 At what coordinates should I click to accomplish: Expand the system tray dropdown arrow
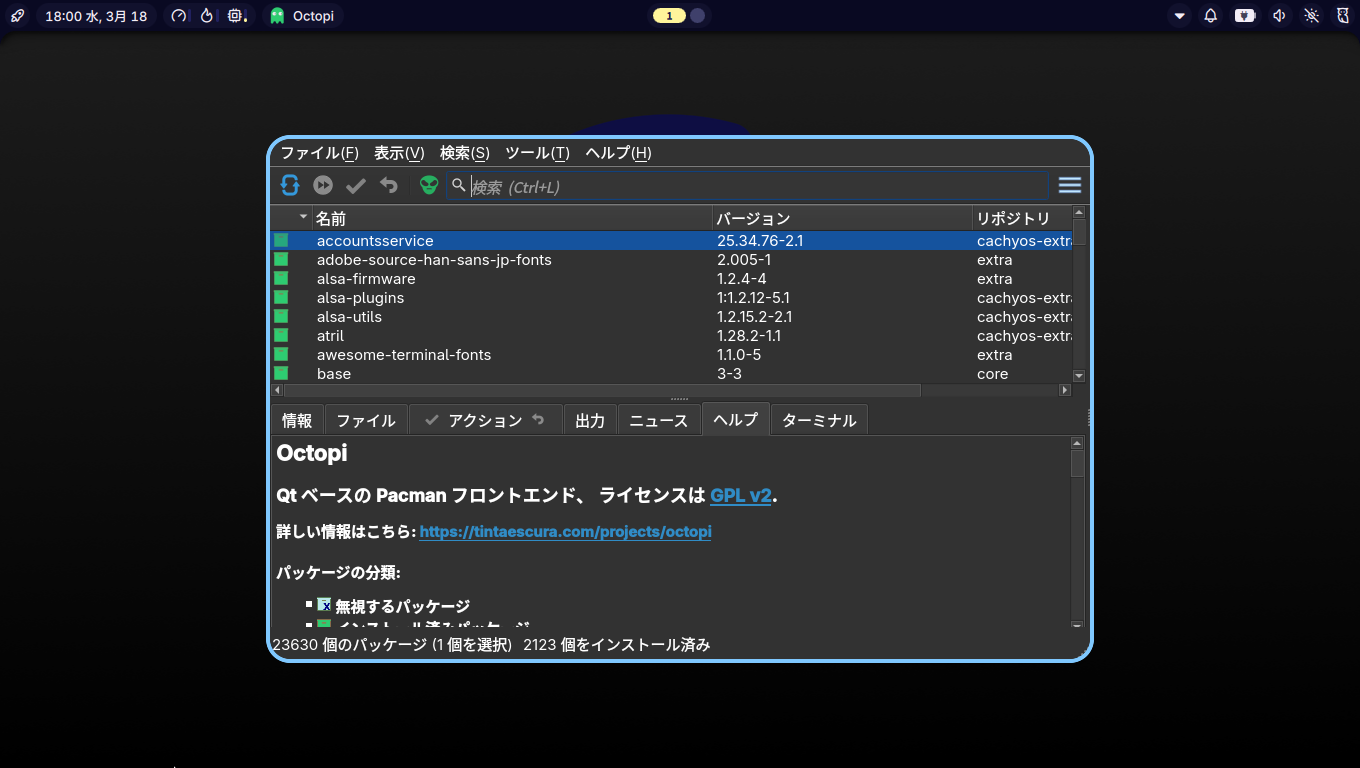[x=1180, y=16]
